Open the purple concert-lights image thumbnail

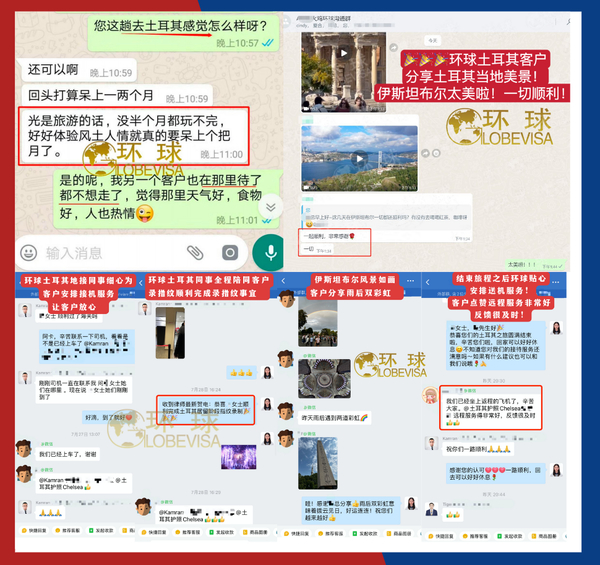click(238, 457)
